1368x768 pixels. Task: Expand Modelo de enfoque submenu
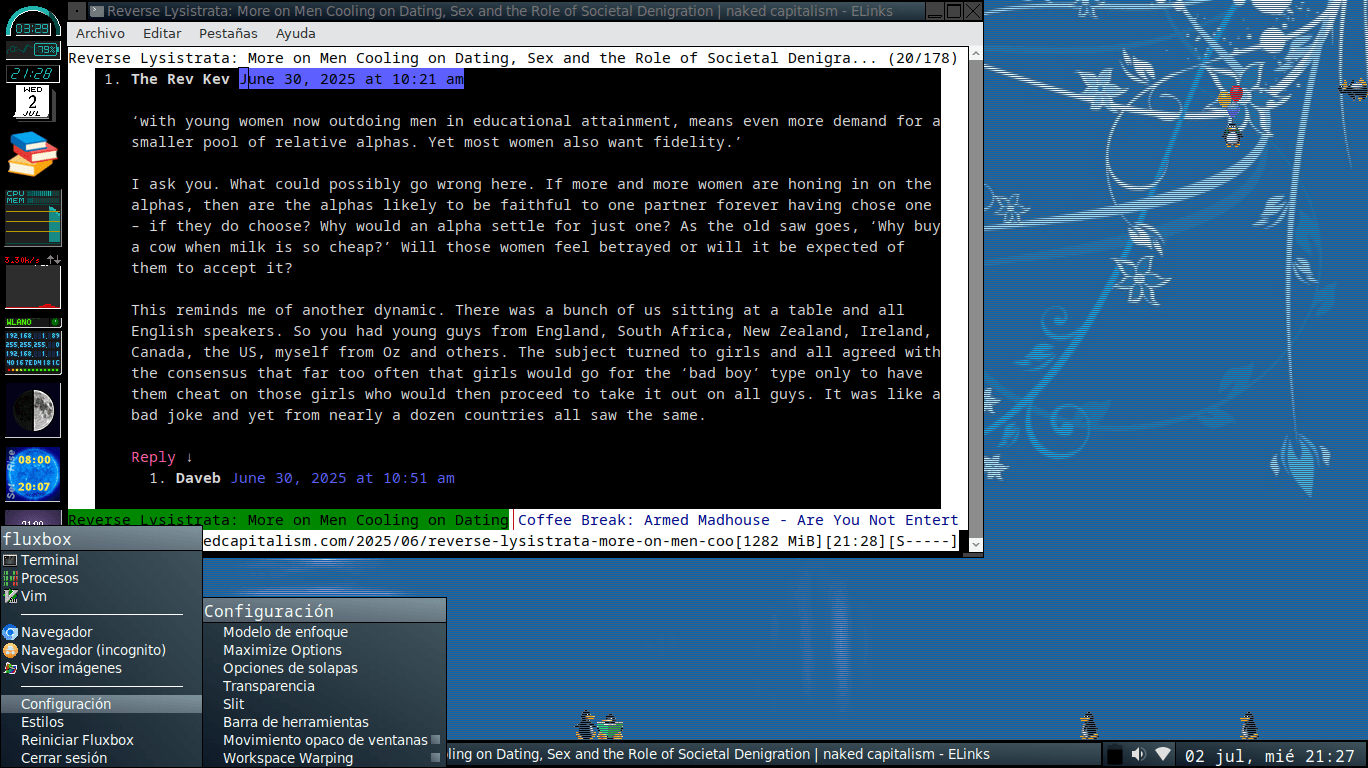[x=324, y=632]
